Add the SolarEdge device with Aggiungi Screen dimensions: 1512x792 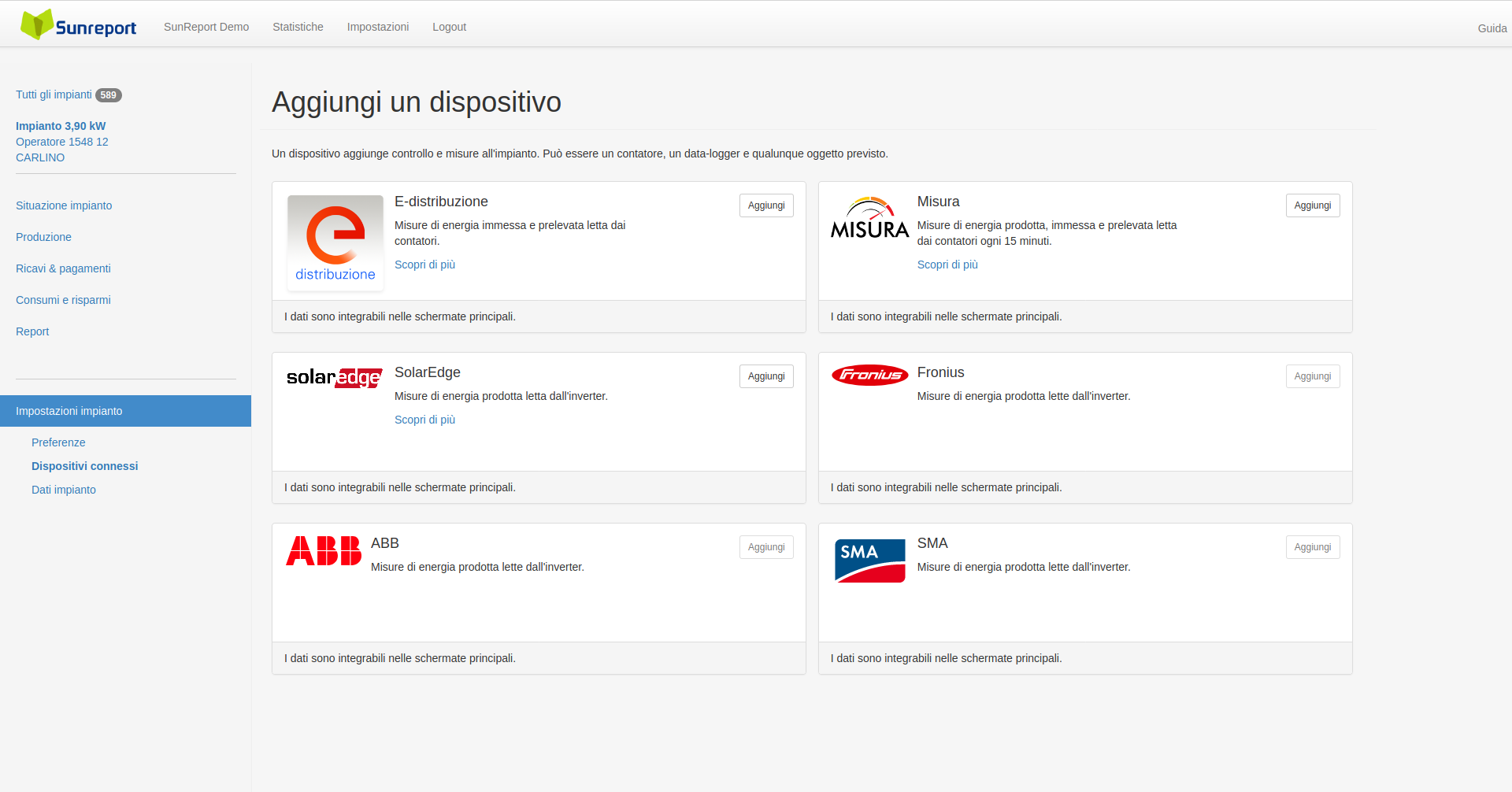click(x=766, y=376)
